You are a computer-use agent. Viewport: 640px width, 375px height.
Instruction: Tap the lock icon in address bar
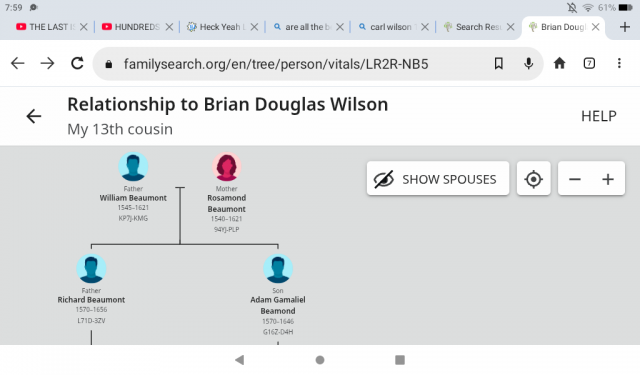109,64
